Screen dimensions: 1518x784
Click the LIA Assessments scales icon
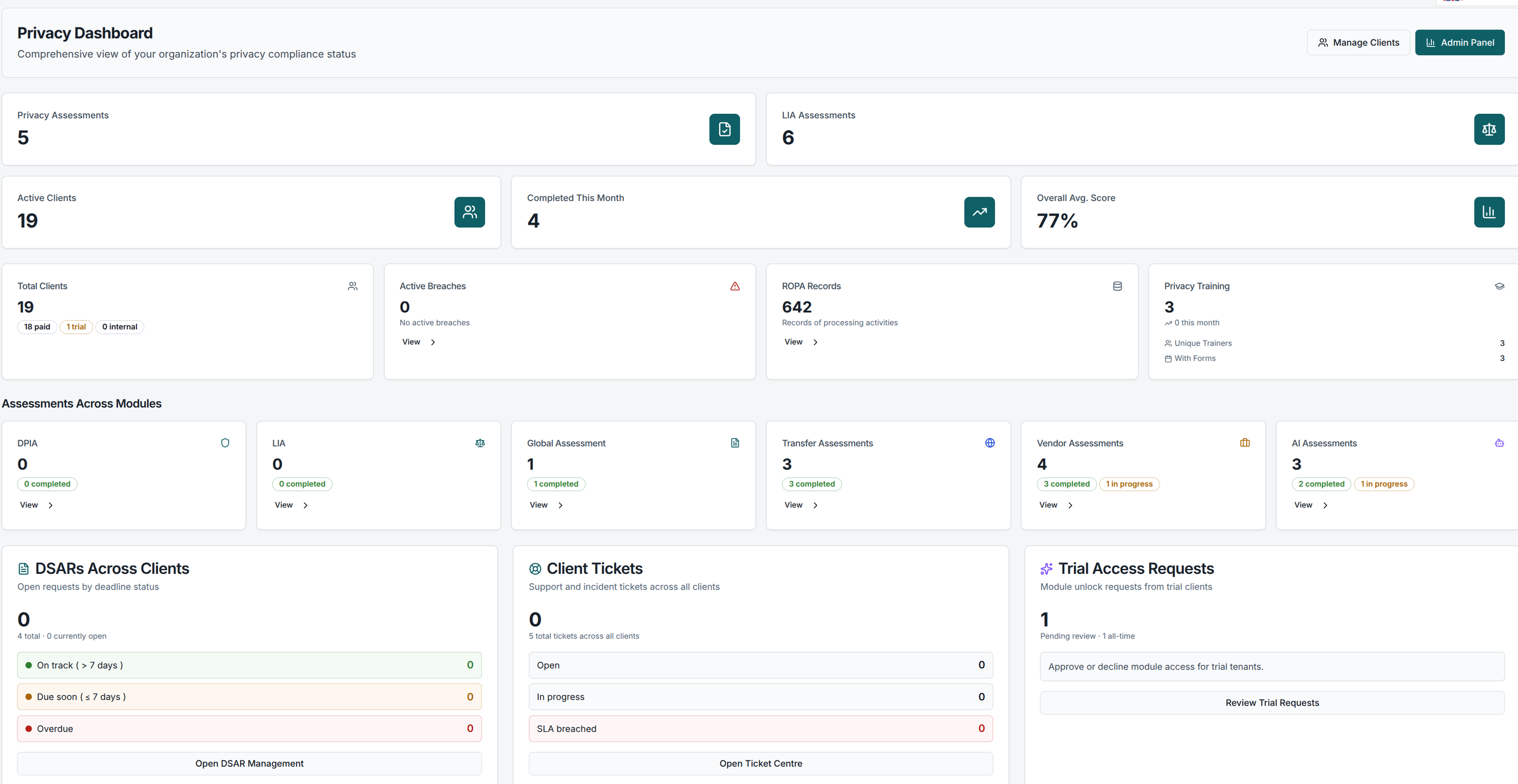click(1489, 129)
